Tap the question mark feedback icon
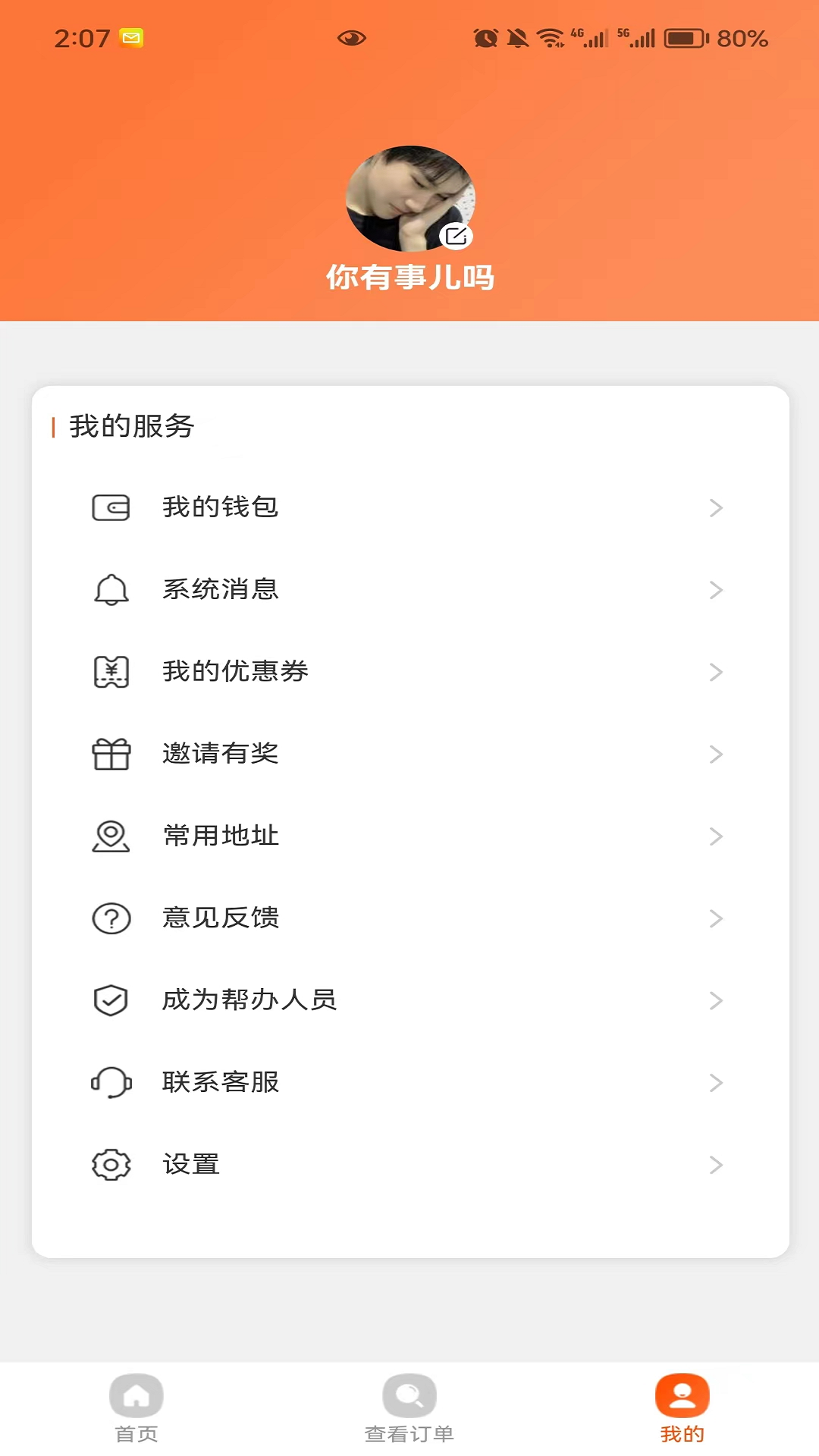819x1456 pixels. tap(111, 918)
